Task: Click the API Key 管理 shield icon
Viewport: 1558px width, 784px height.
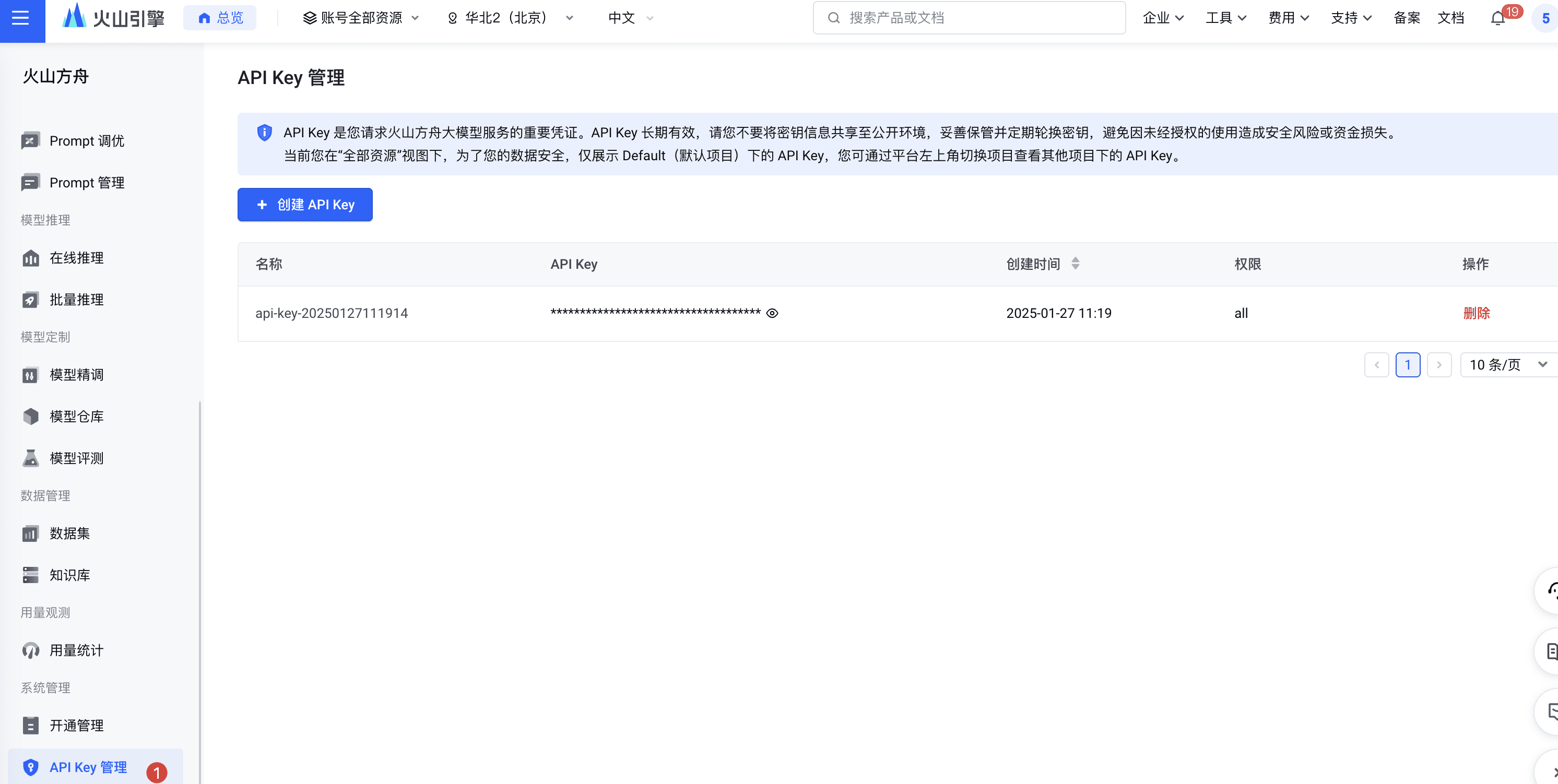Action: [x=30, y=767]
